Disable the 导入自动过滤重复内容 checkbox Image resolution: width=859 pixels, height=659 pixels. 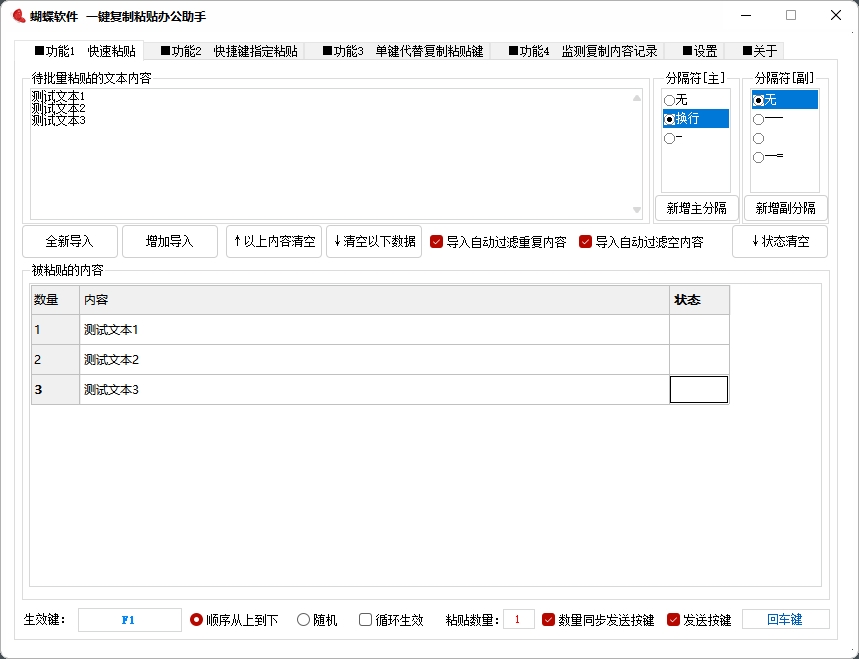click(x=436, y=241)
